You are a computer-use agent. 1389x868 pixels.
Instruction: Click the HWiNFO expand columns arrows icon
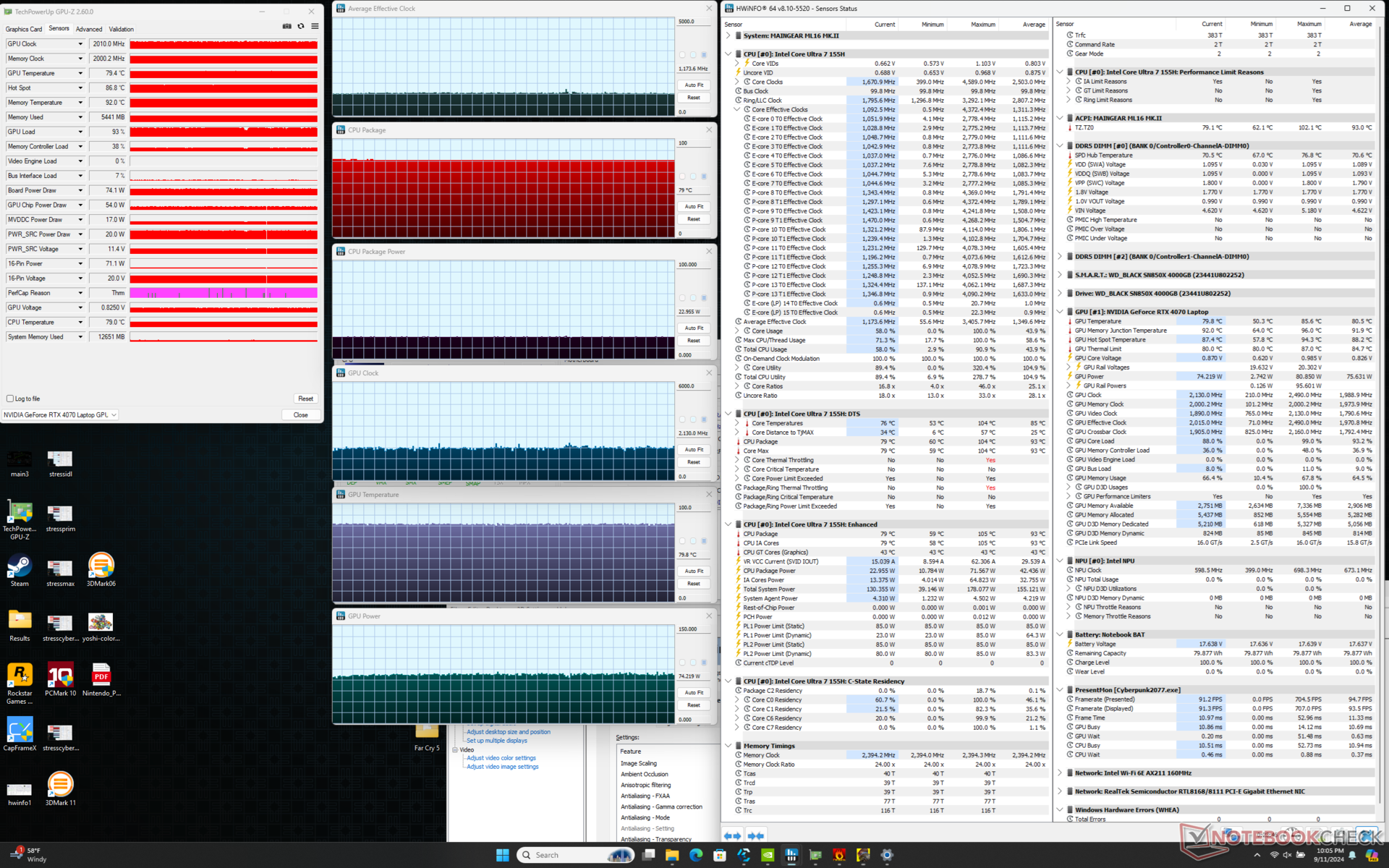pyautogui.click(x=732, y=835)
